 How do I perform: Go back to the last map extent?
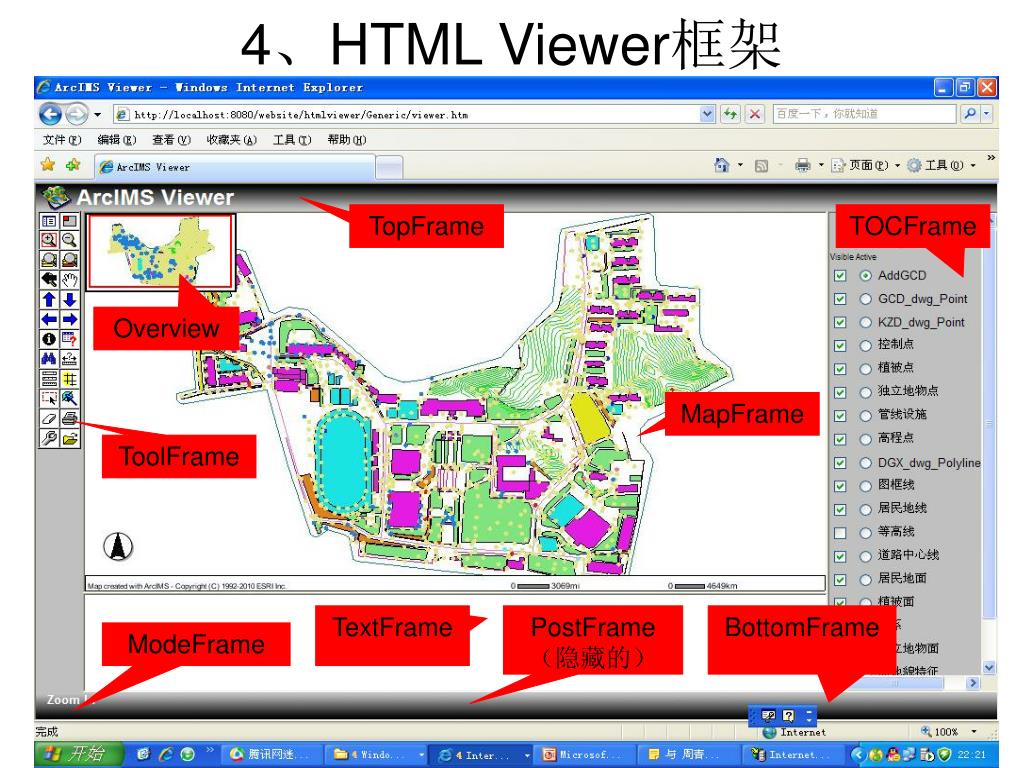[x=49, y=280]
